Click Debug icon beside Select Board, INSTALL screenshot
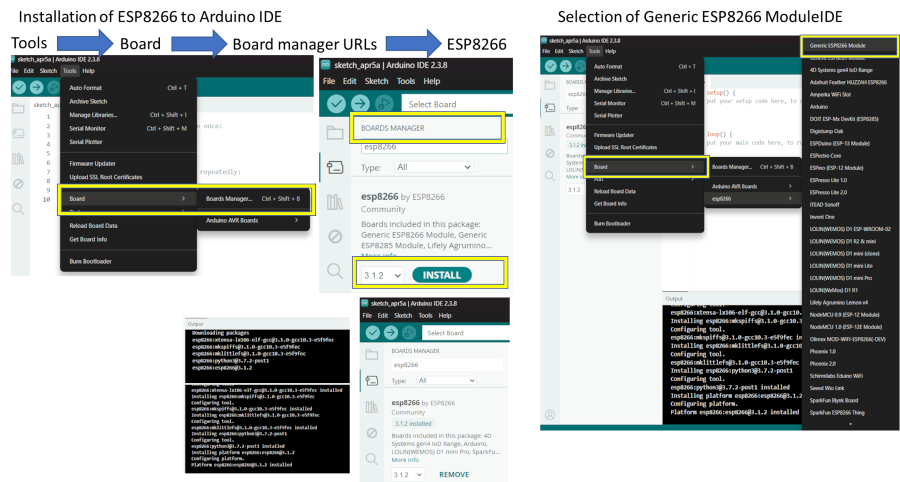 [x=383, y=104]
